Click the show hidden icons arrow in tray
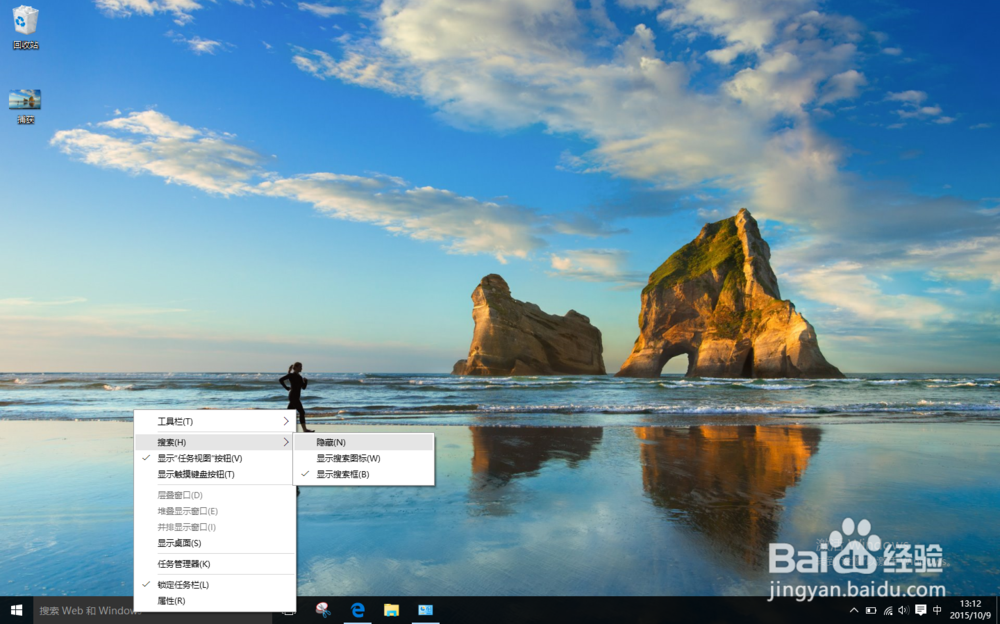Image resolution: width=1000 pixels, height=624 pixels. pyautogui.click(x=853, y=611)
